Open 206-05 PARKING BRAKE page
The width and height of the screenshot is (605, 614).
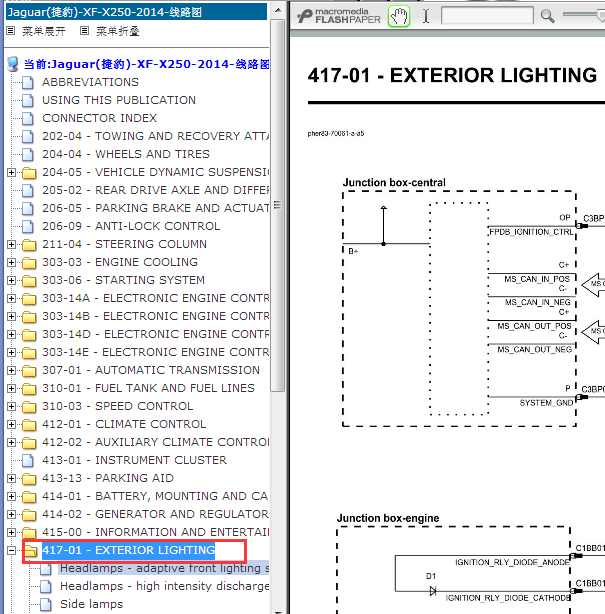click(x=155, y=208)
